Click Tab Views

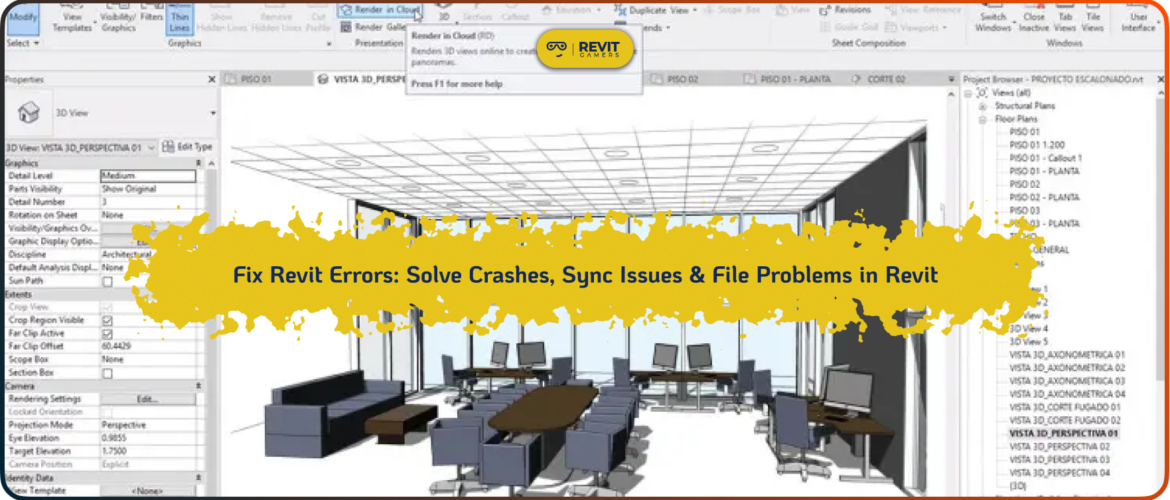tap(1065, 19)
